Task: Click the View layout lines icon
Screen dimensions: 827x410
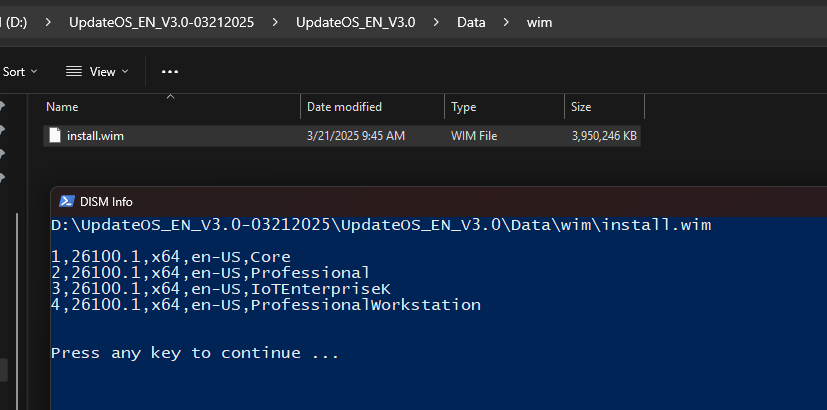Action: (74, 72)
